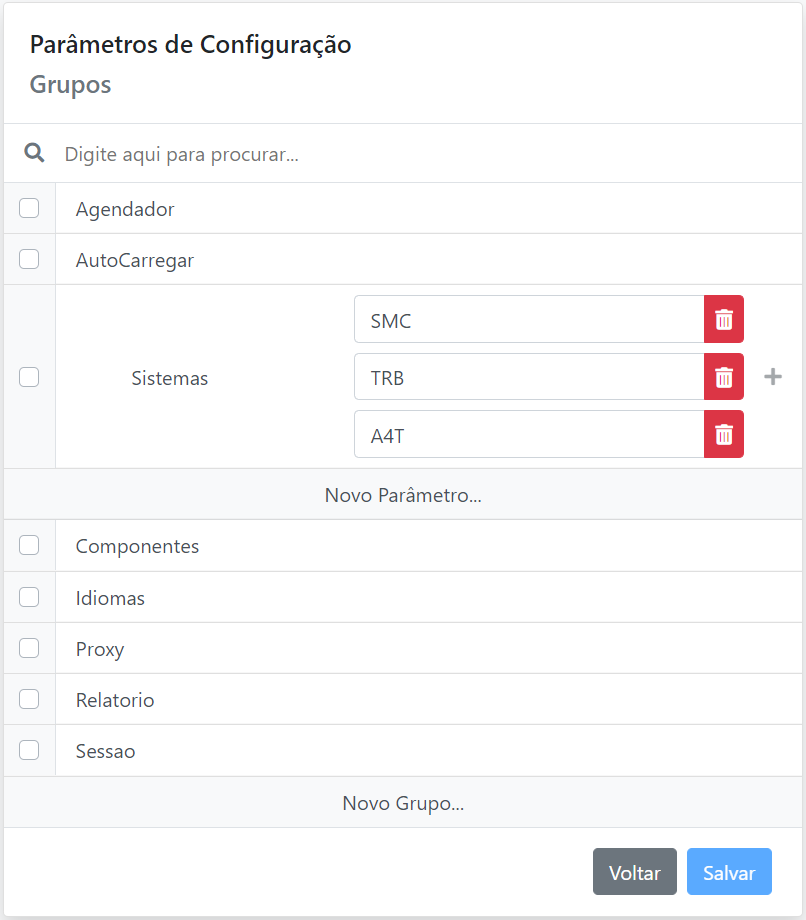Click Novo Parâmetro... to add parameter
The height and width of the screenshot is (920, 806).
pos(403,495)
